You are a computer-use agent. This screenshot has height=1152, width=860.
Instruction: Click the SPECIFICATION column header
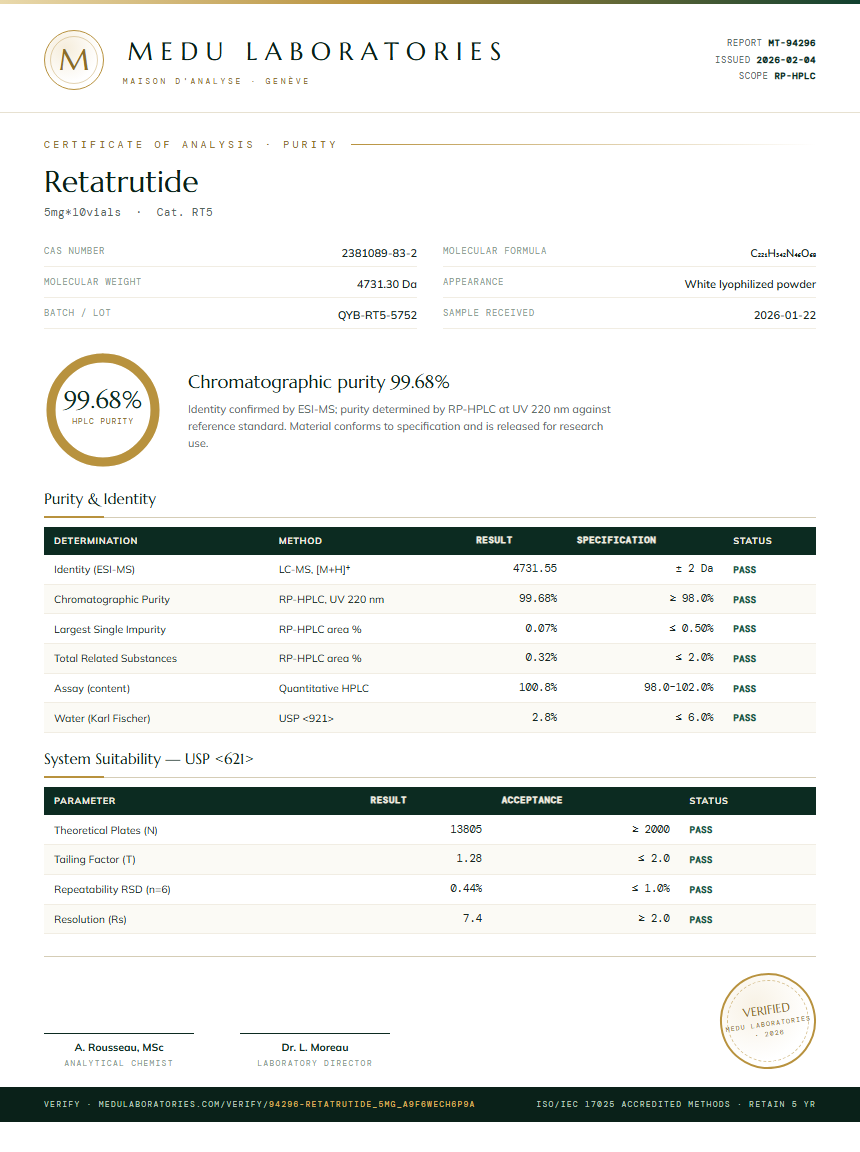pyautogui.click(x=616, y=540)
